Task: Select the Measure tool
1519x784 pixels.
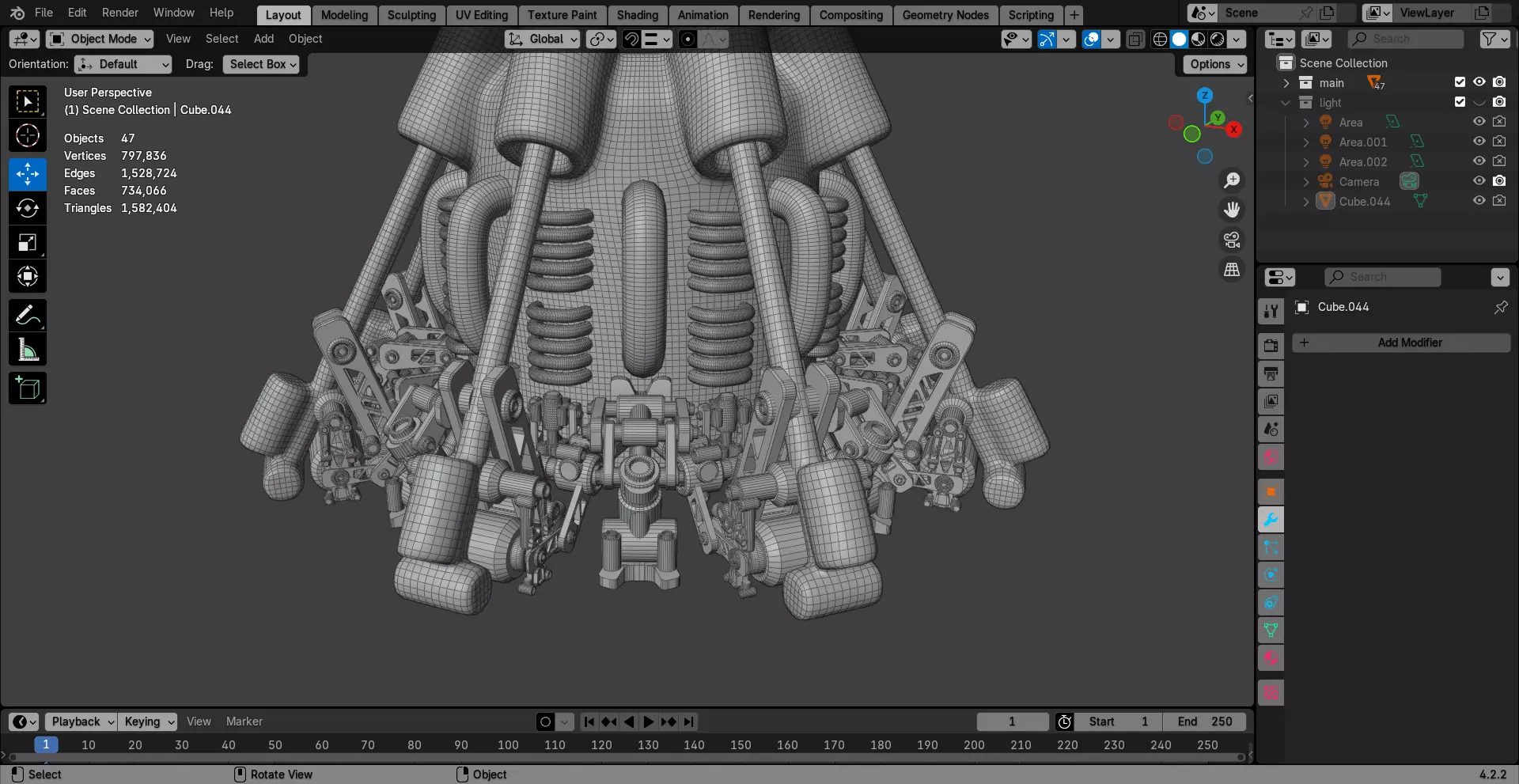Action: [x=28, y=349]
